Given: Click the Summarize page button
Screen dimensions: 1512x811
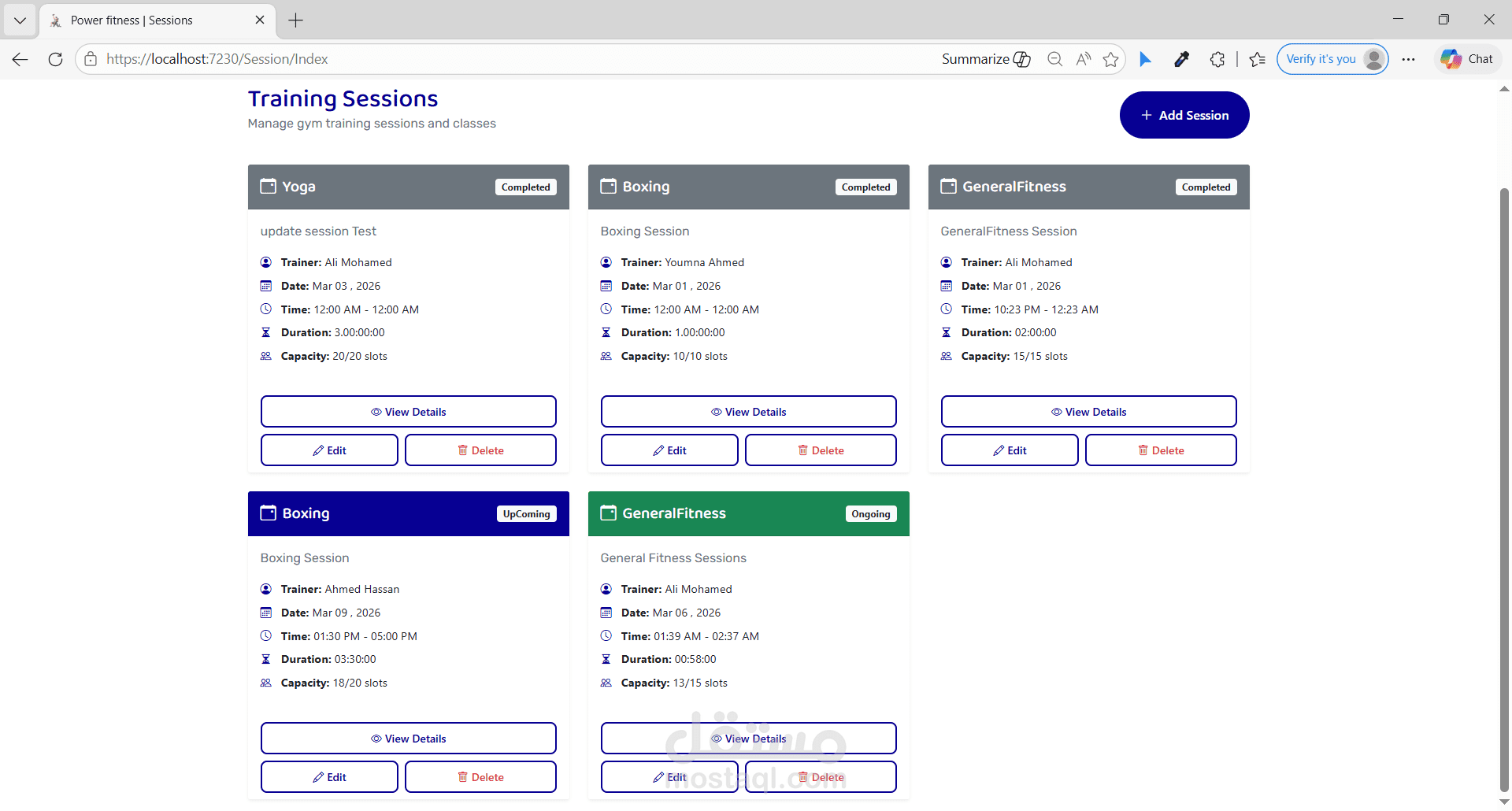Looking at the screenshot, I should [x=986, y=59].
